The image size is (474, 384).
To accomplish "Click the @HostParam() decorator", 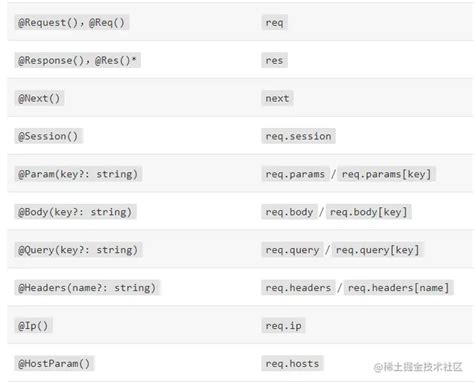I will [x=54, y=363].
